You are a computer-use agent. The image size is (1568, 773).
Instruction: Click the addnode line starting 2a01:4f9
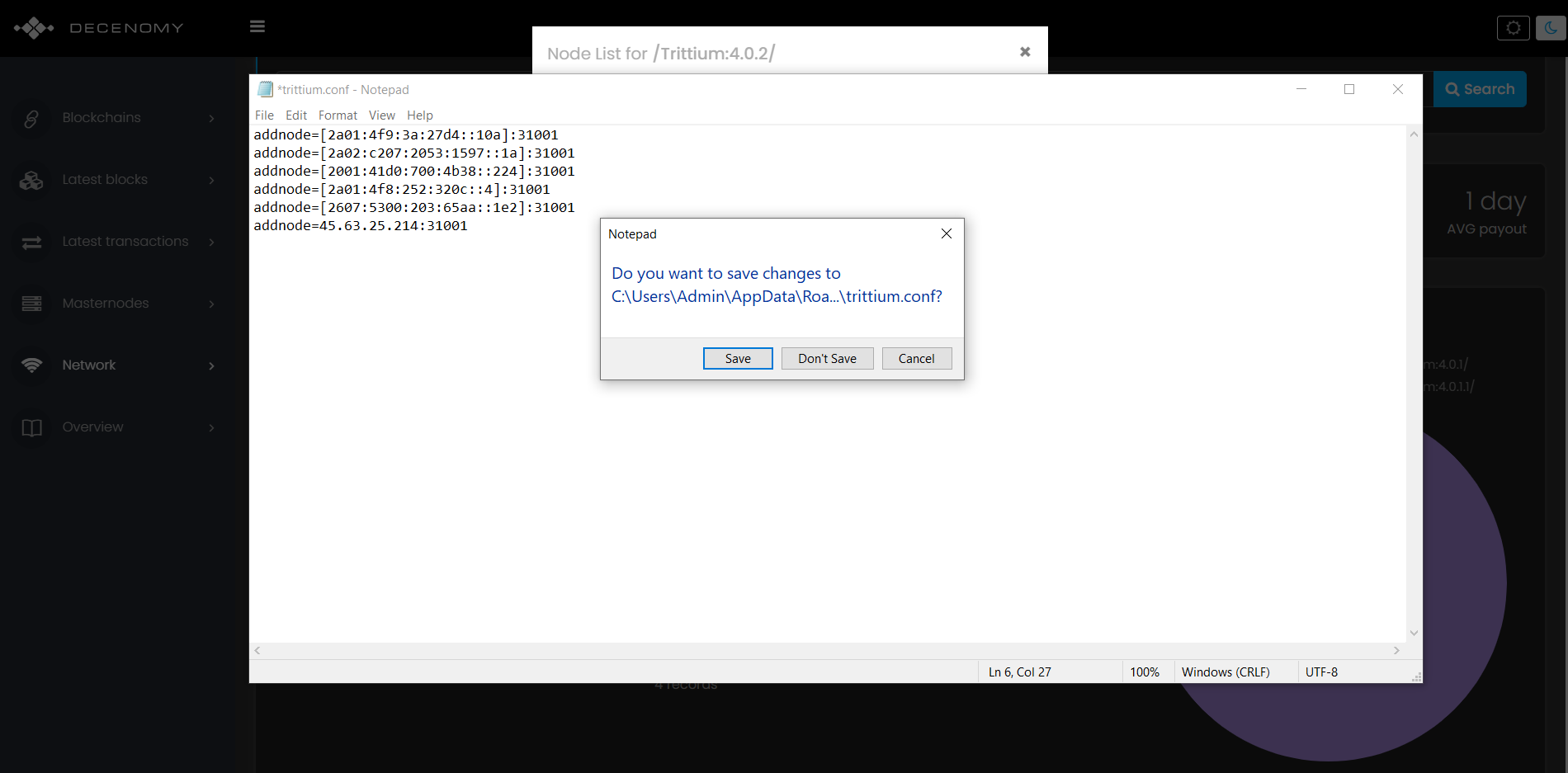click(406, 134)
